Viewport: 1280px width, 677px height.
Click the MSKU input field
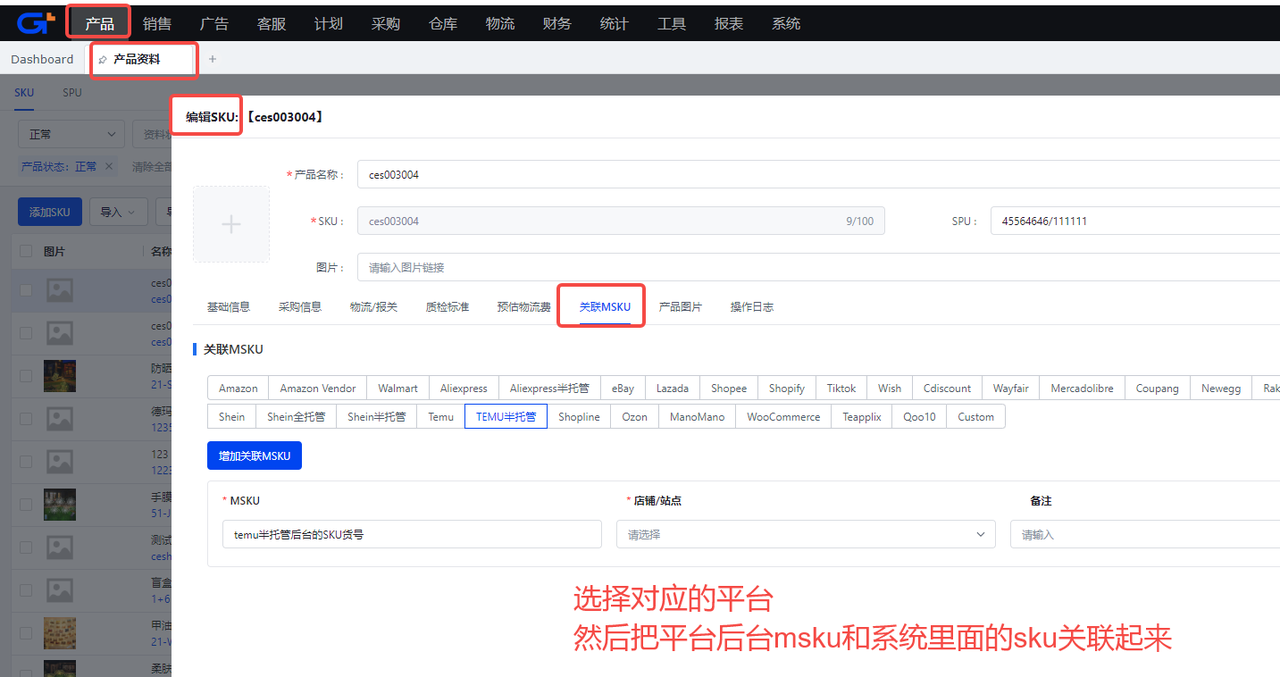(412, 534)
